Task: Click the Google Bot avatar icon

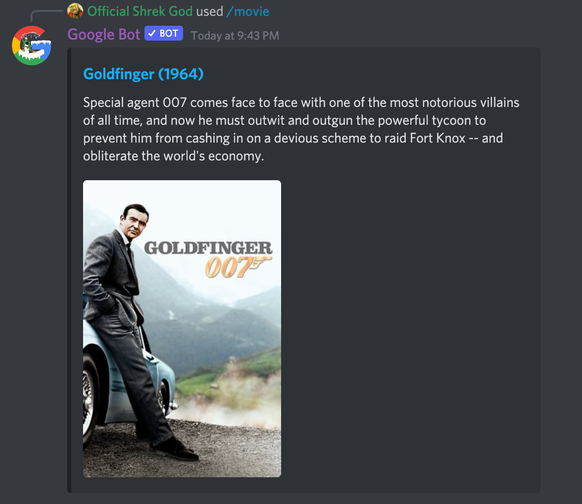Action: click(32, 46)
